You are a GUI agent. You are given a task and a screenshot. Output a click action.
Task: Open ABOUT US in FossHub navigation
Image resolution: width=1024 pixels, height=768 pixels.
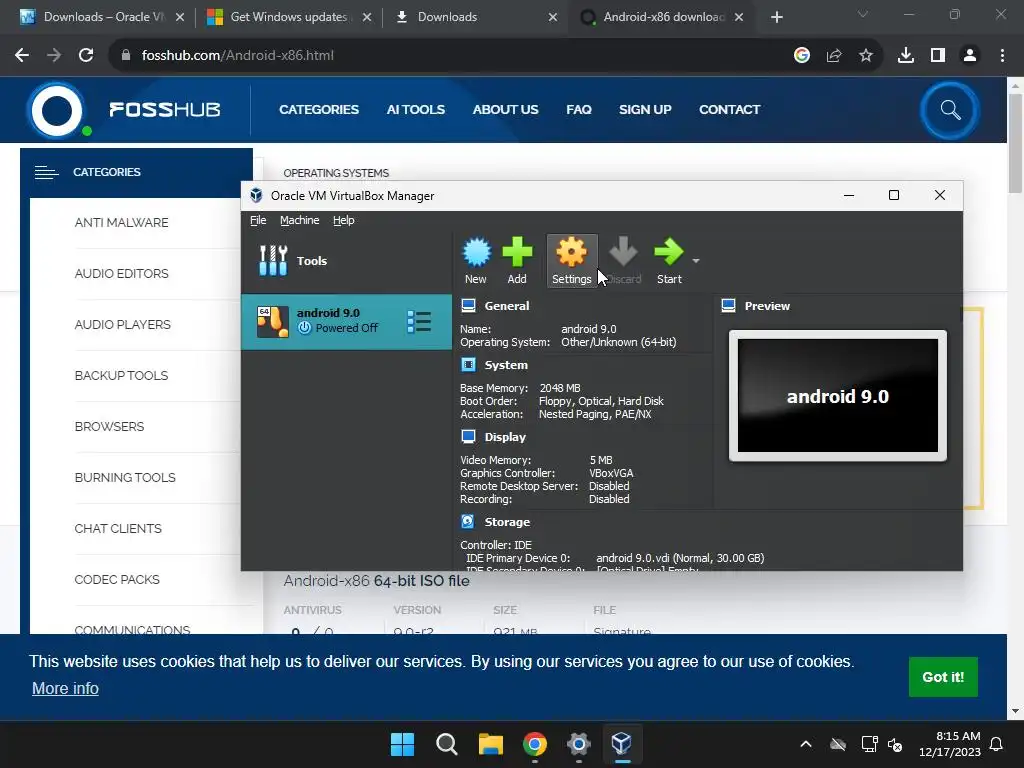(x=505, y=110)
